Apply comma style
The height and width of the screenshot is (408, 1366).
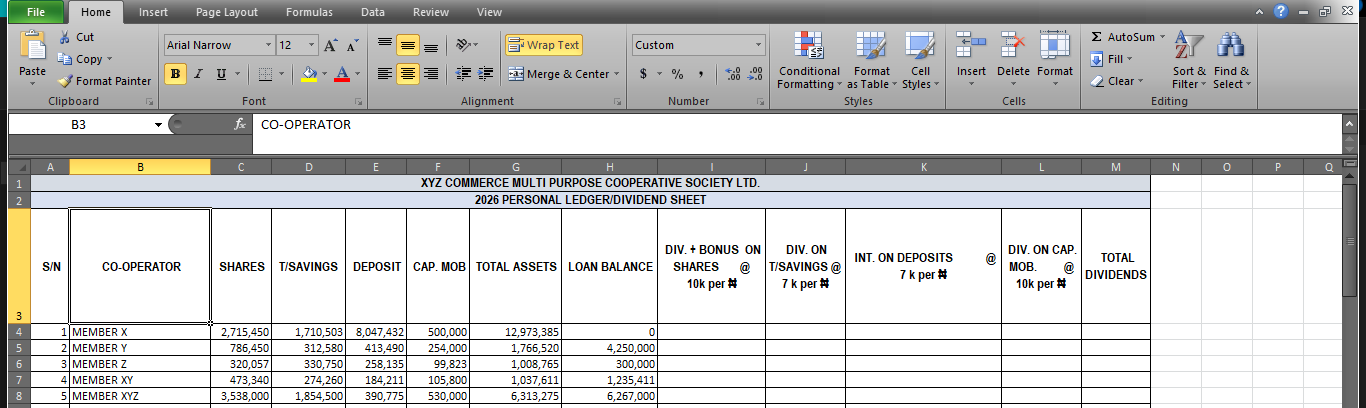[701, 74]
